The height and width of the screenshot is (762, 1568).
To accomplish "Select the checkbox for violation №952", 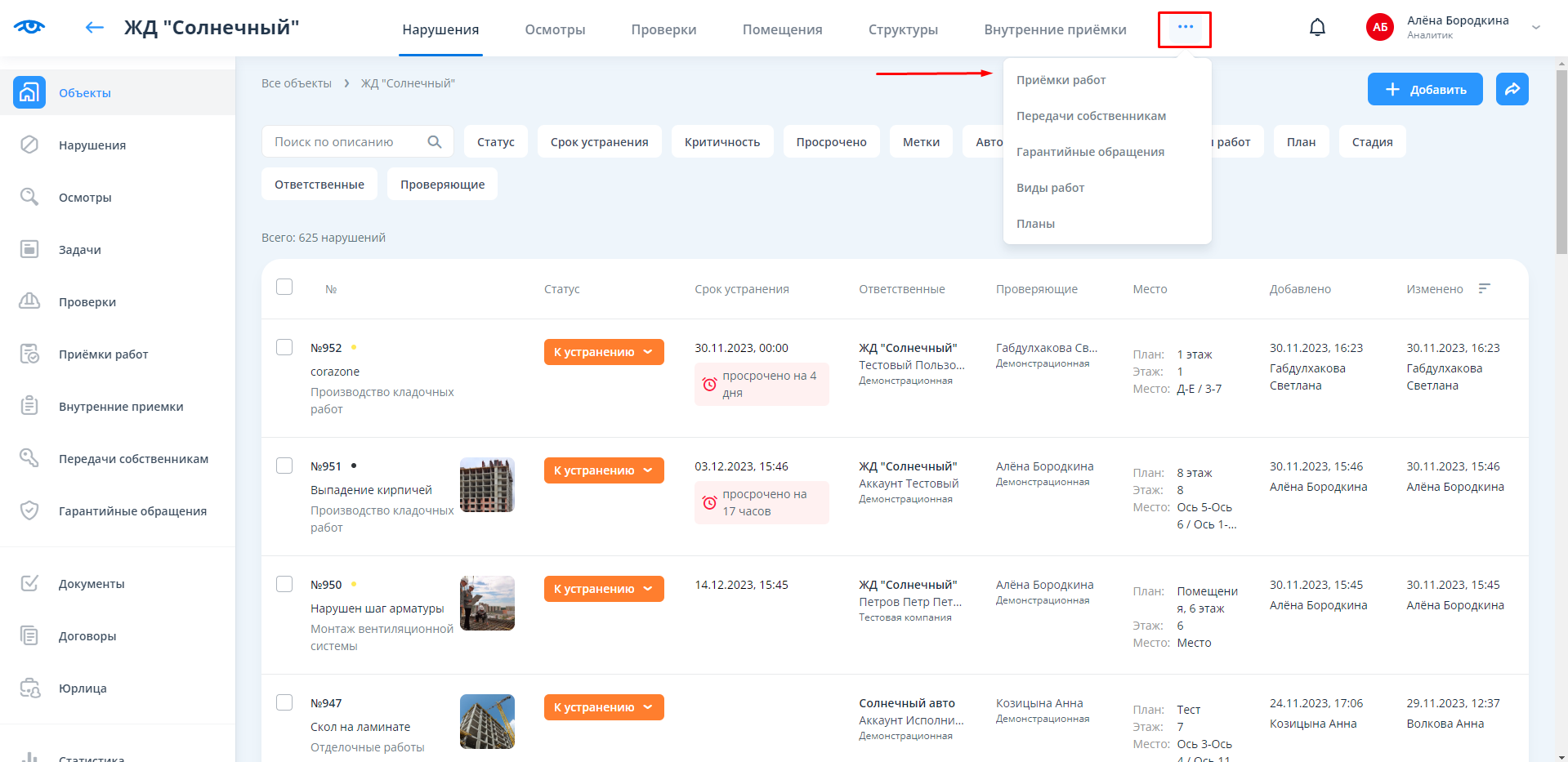I will pyautogui.click(x=284, y=347).
